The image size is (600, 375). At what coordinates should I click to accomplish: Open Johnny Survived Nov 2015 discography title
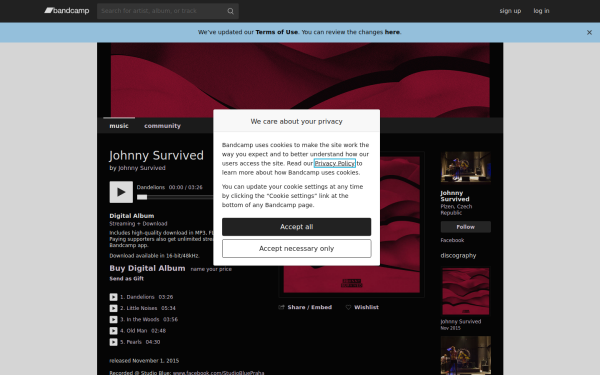click(461, 322)
